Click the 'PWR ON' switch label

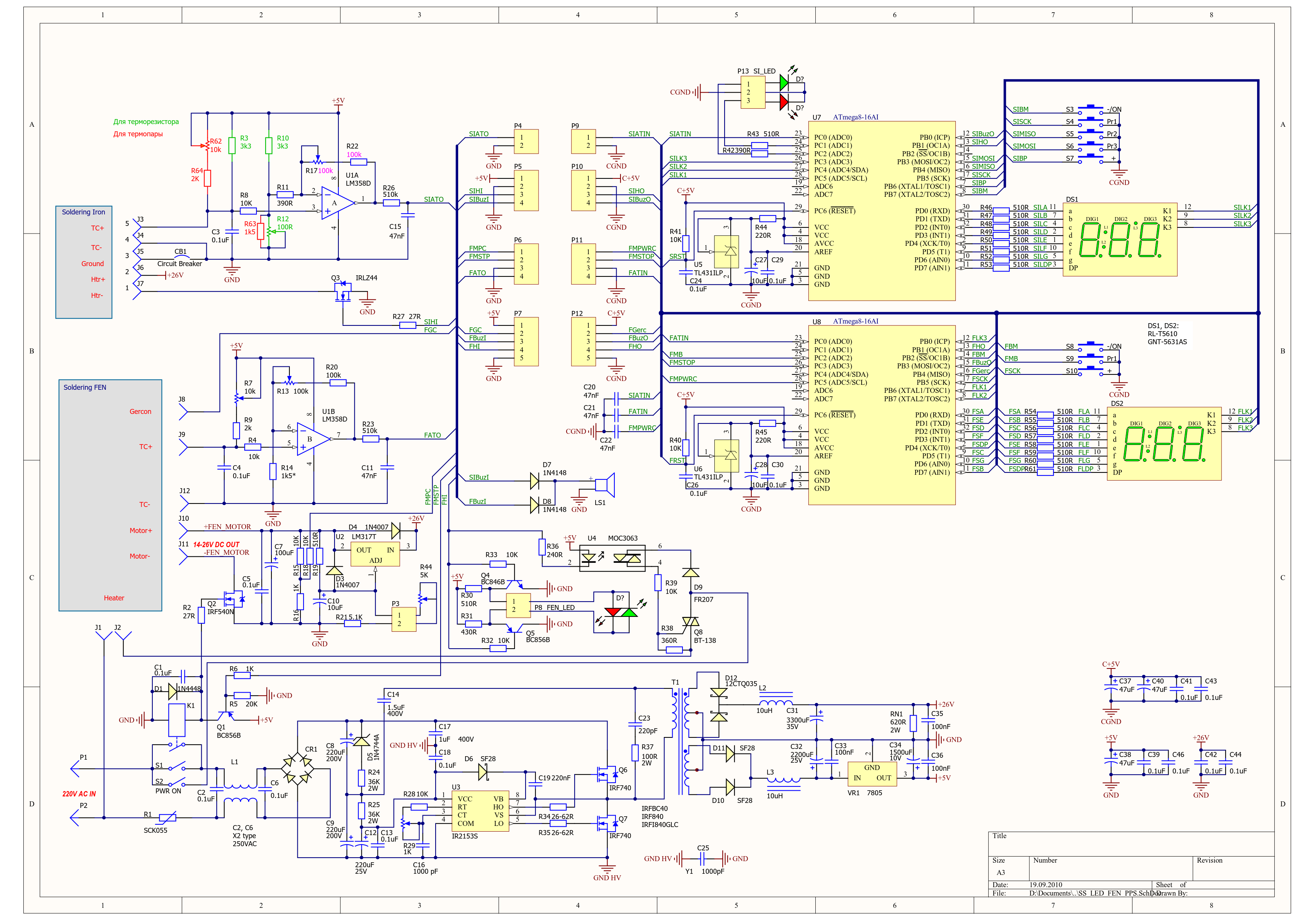[168, 791]
